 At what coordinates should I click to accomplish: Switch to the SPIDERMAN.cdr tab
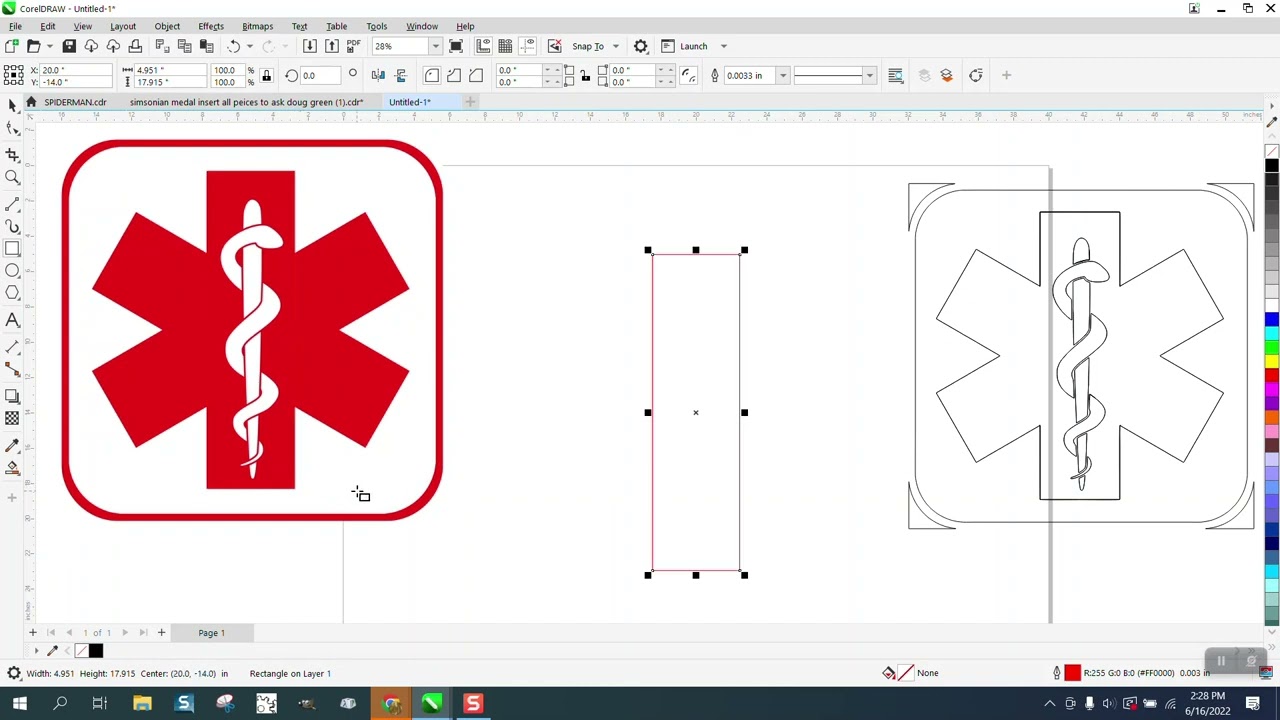(x=75, y=102)
